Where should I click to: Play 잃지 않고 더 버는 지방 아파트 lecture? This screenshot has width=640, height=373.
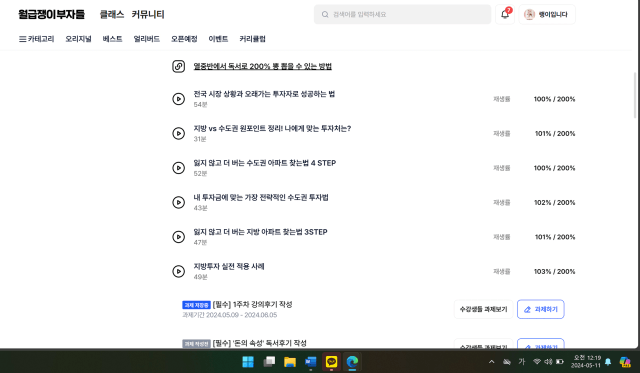[x=178, y=237]
